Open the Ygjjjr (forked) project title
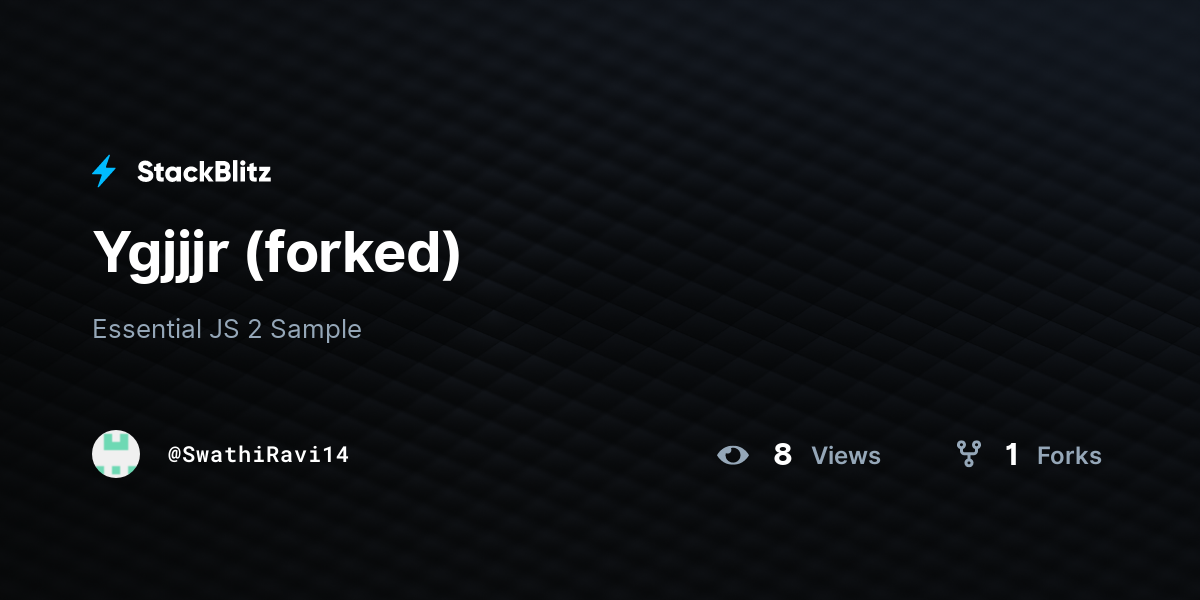The width and height of the screenshot is (1200, 600). 277,254
